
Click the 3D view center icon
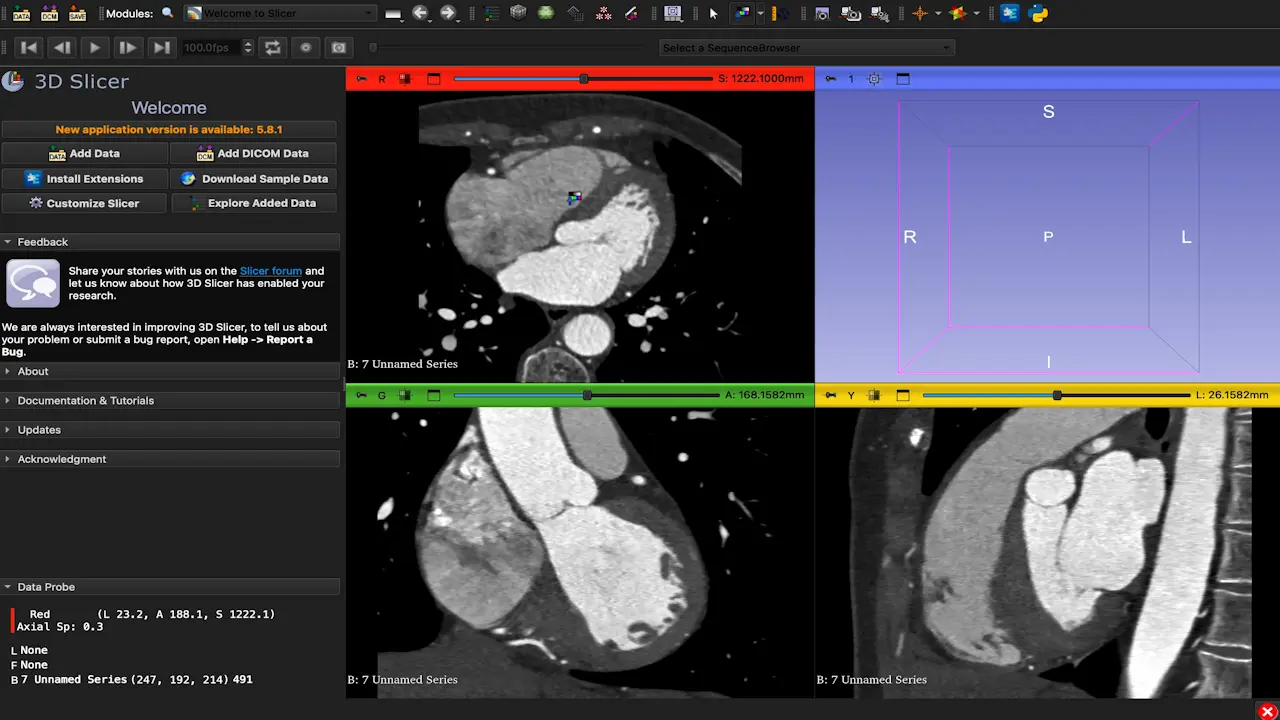tap(875, 79)
